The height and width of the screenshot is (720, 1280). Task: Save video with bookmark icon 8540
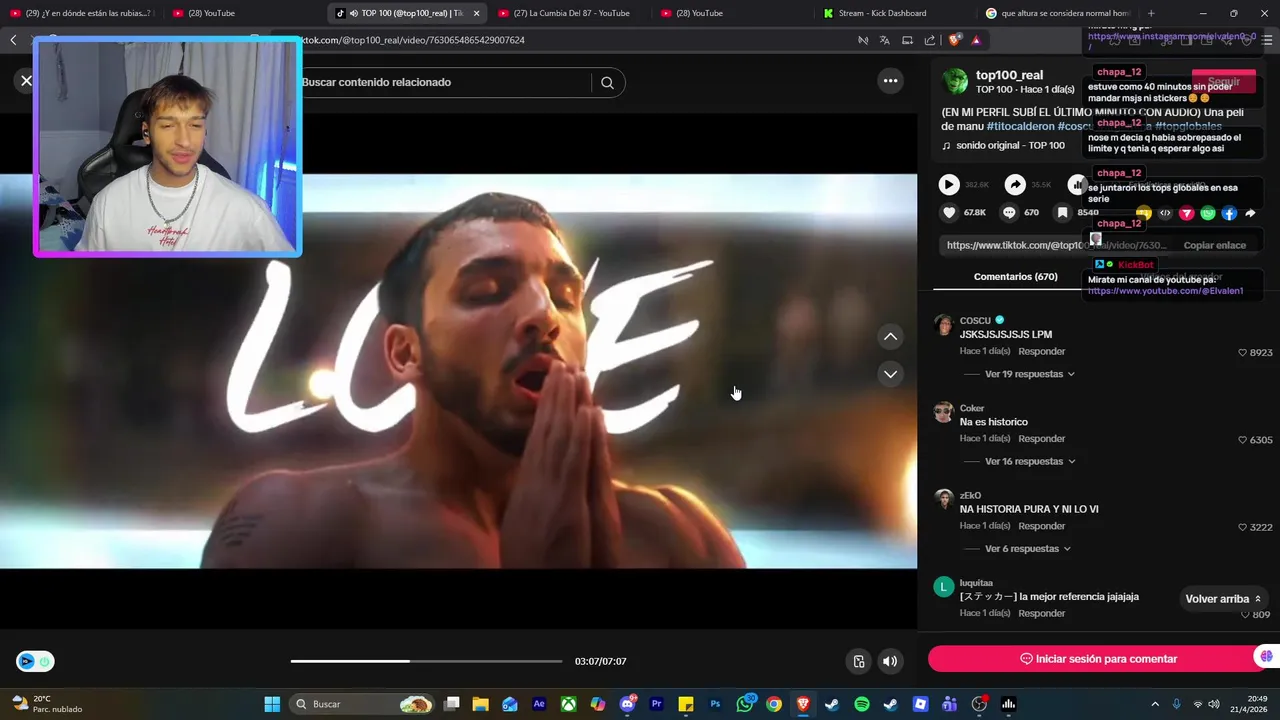(x=1062, y=213)
